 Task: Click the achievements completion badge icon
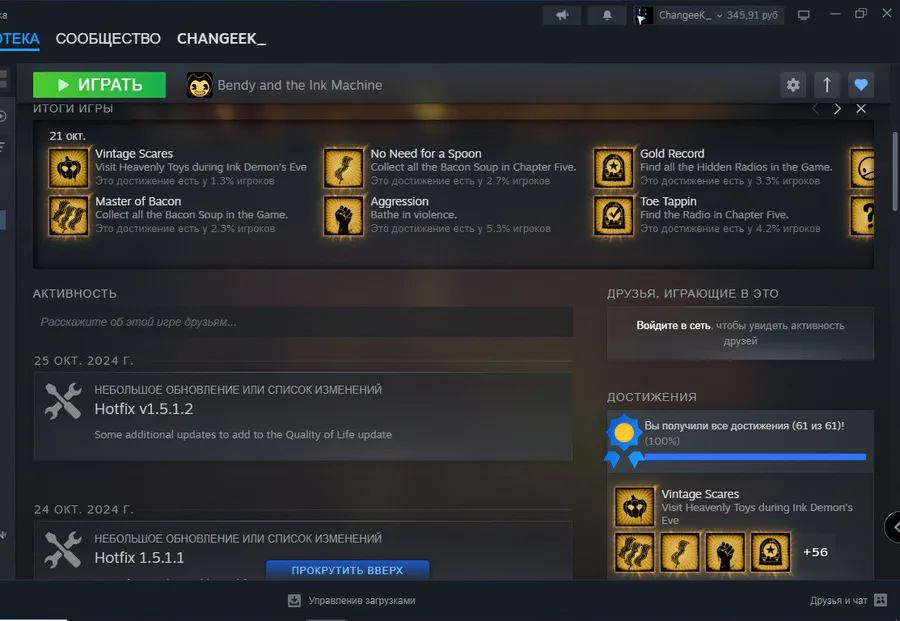pos(624,440)
